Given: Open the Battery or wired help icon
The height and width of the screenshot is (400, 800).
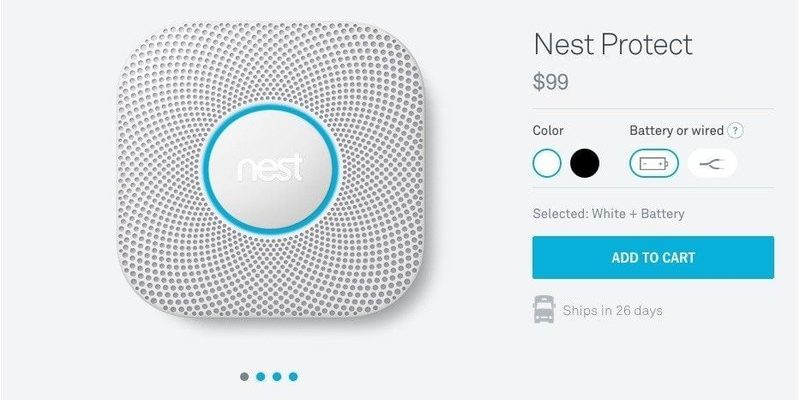Looking at the screenshot, I should 735,131.
